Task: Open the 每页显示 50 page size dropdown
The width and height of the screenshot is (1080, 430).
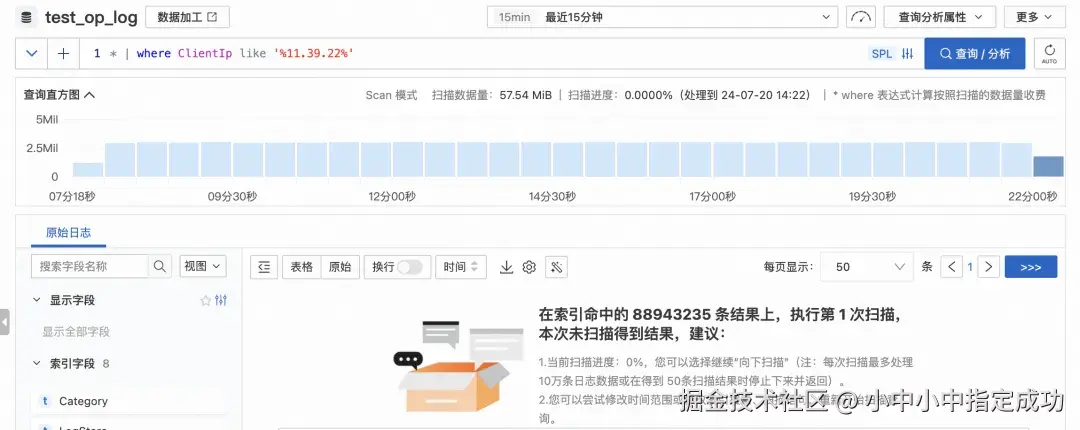Action: click(x=866, y=267)
